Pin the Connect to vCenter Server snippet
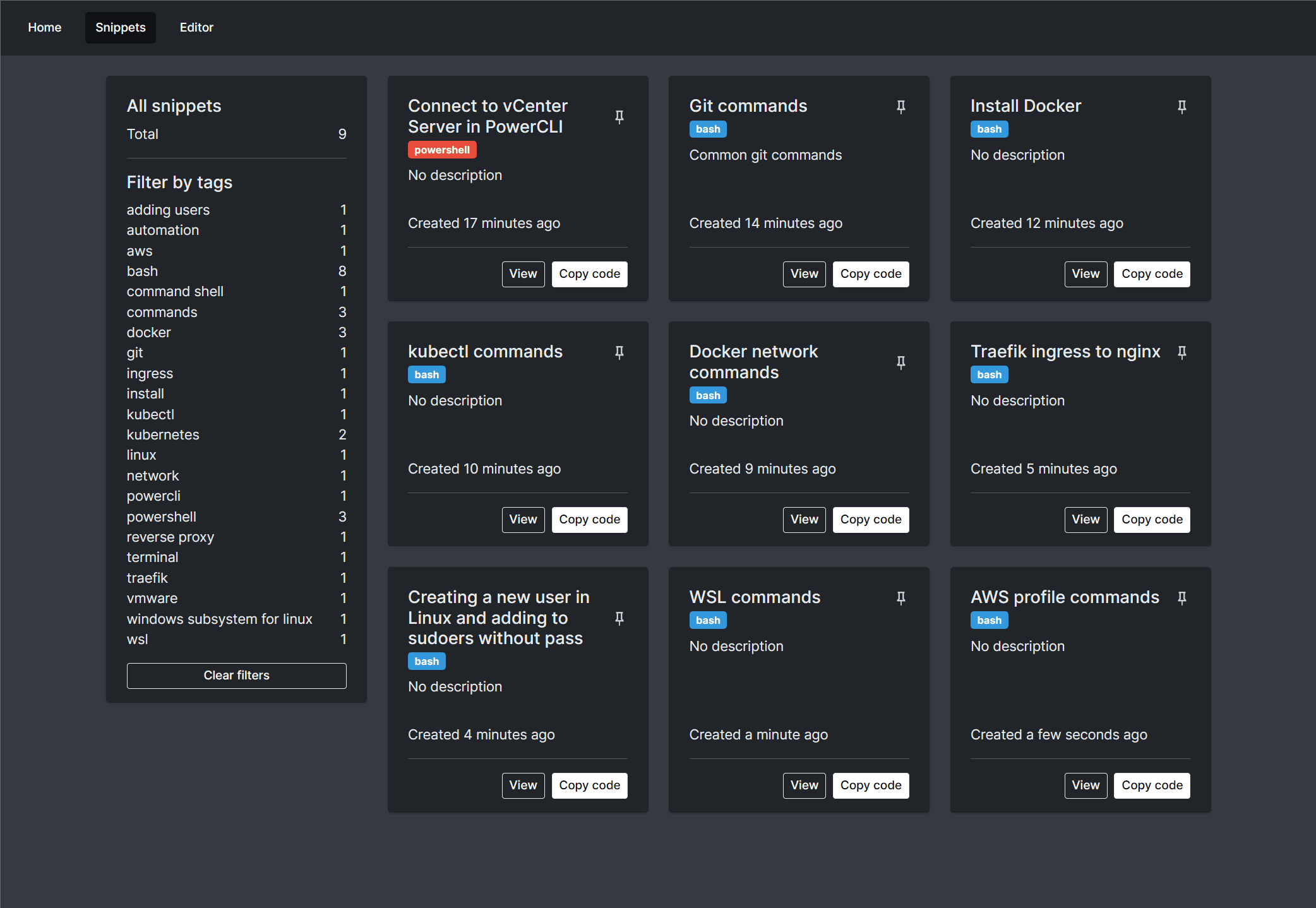Viewport: 1316px width, 908px height. pyautogui.click(x=619, y=117)
